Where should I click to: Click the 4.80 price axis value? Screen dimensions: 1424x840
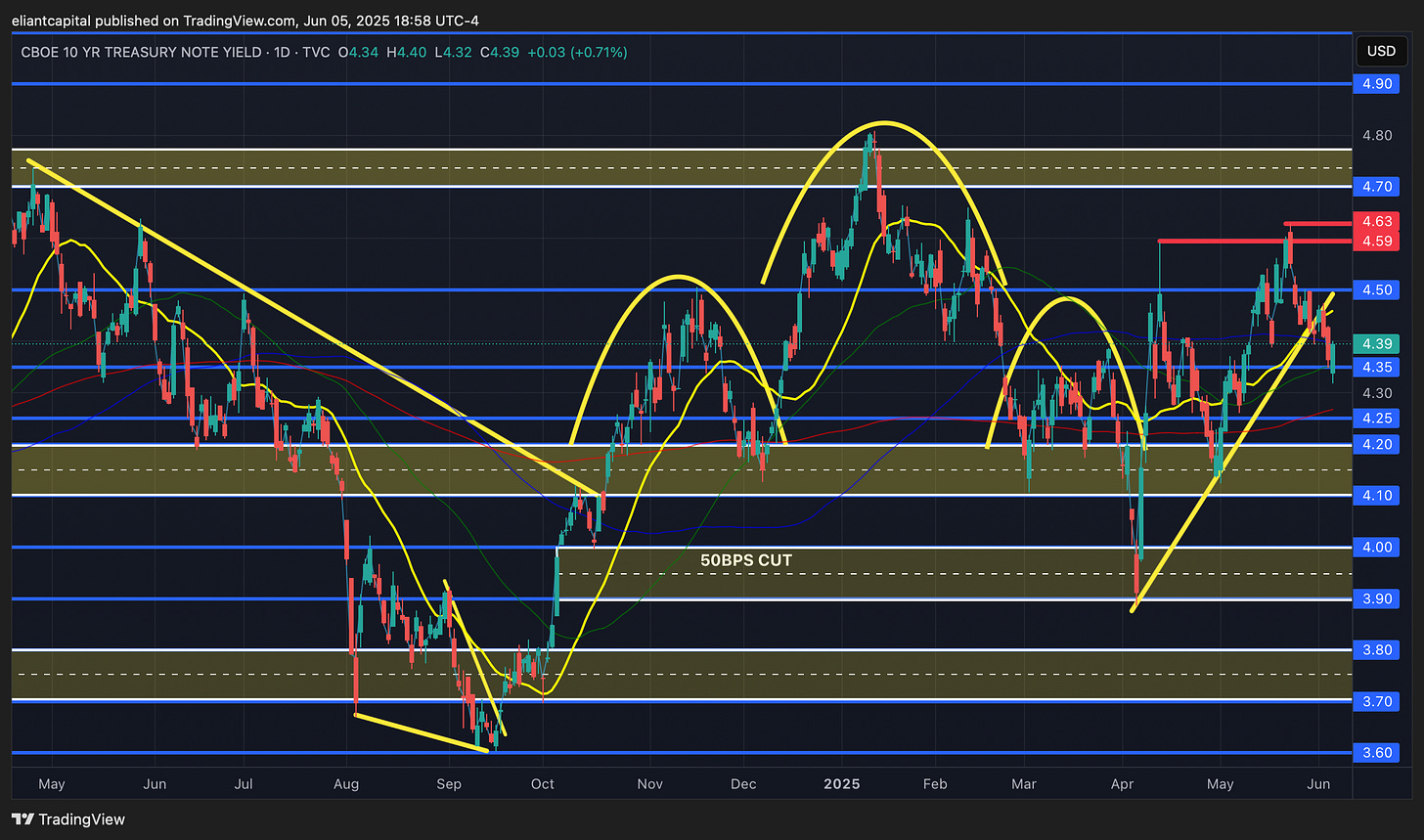pyautogui.click(x=1377, y=135)
